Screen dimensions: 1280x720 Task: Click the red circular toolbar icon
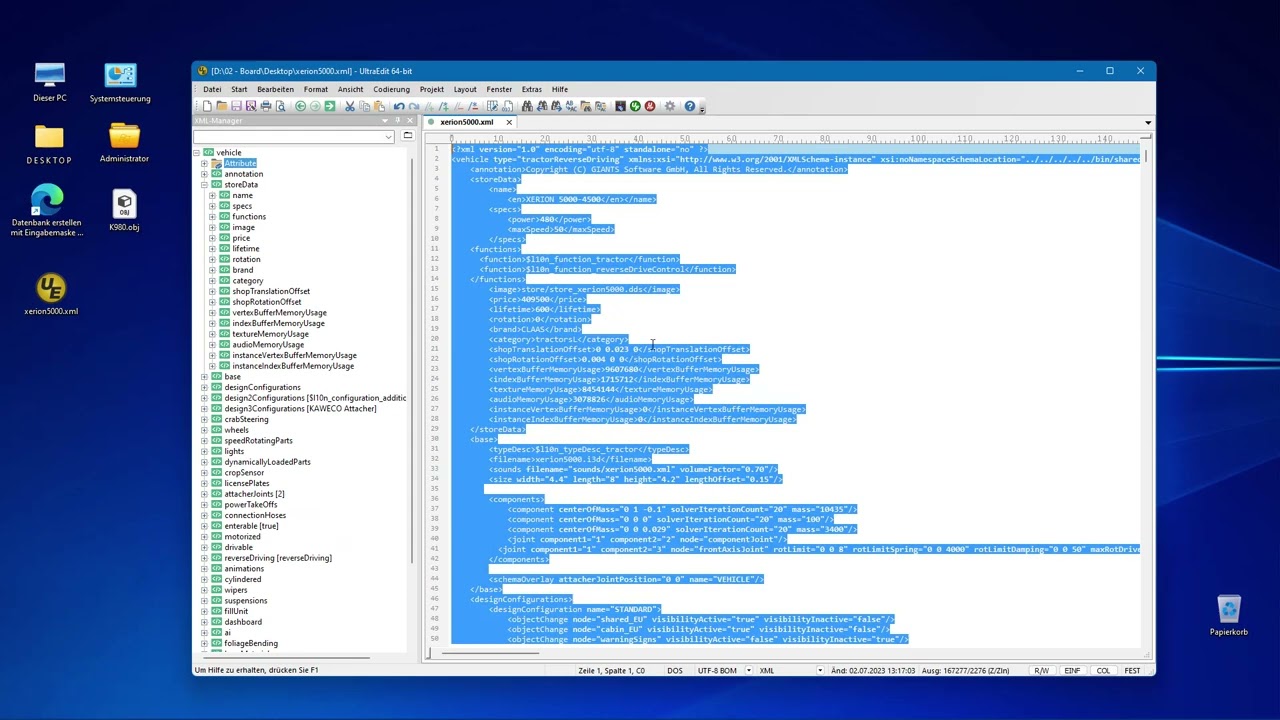tap(650, 106)
